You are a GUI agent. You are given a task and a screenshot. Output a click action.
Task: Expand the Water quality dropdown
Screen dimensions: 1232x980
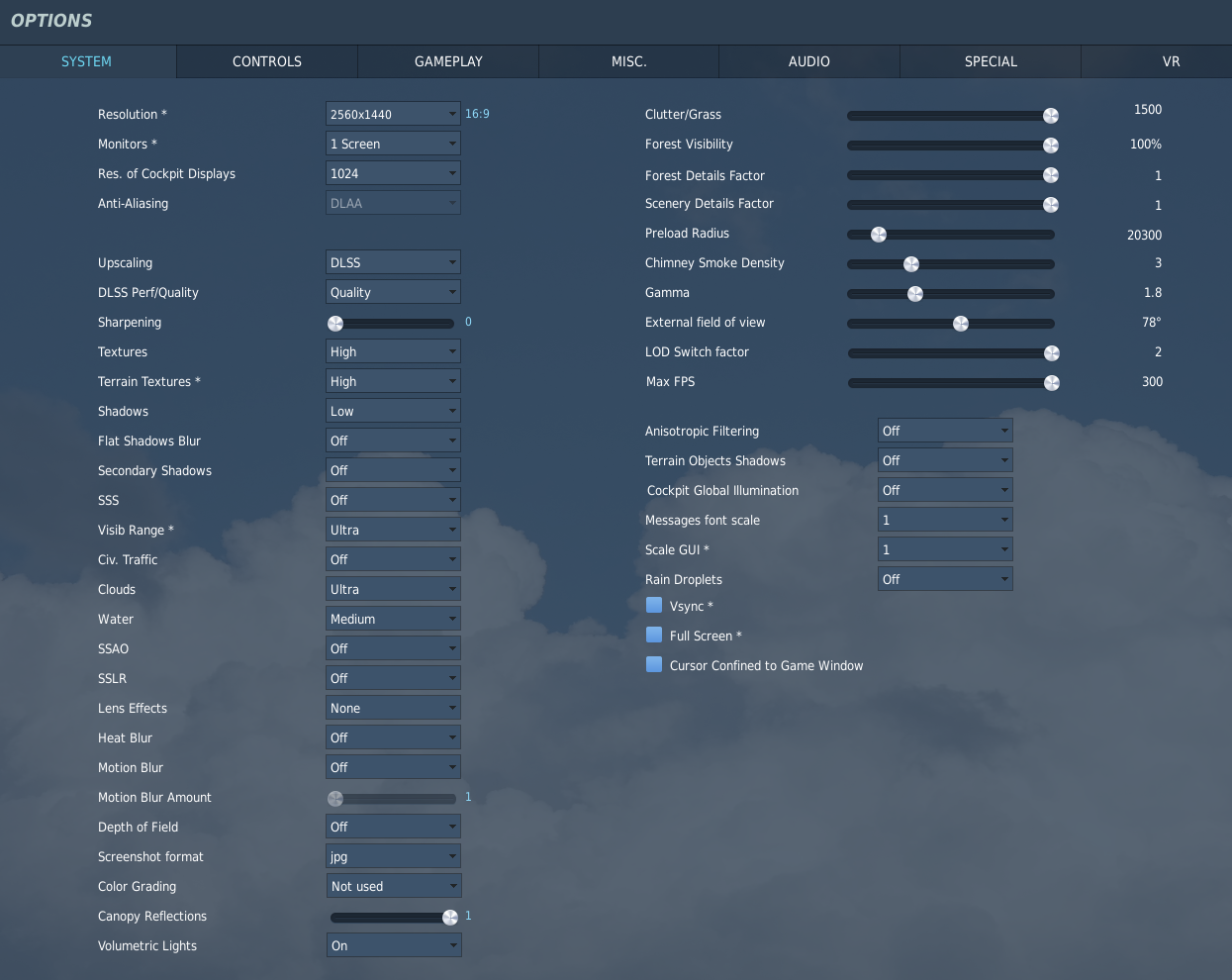pyautogui.click(x=394, y=619)
